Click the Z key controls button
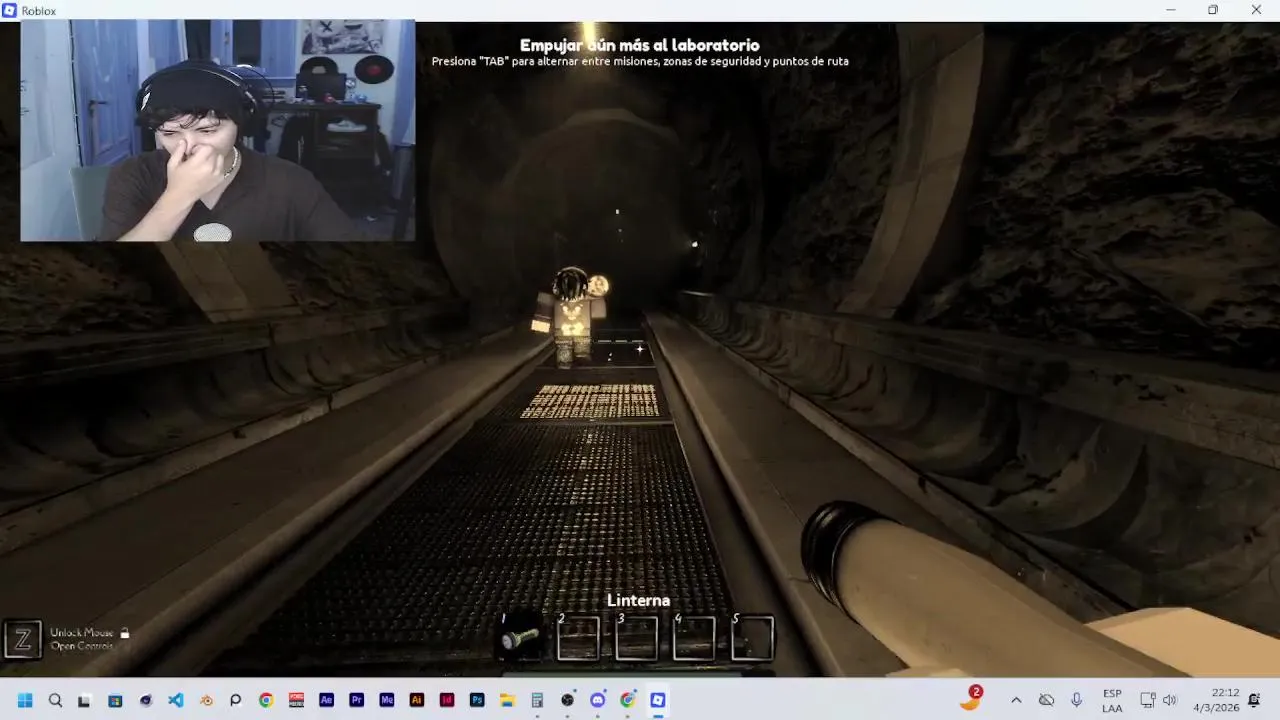The image size is (1280, 720). (23, 639)
